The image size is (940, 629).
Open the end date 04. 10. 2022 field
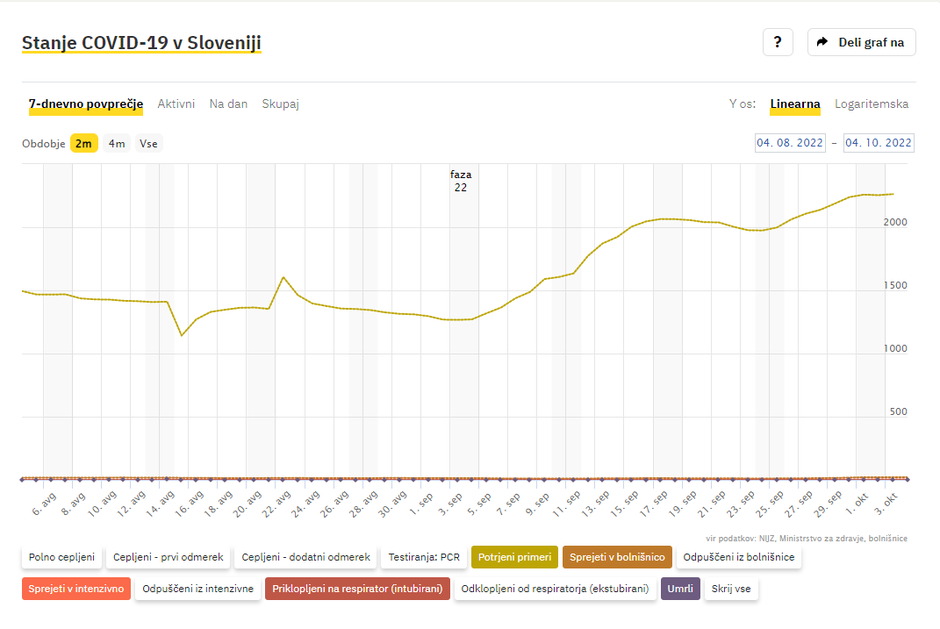pyautogui.click(x=879, y=143)
